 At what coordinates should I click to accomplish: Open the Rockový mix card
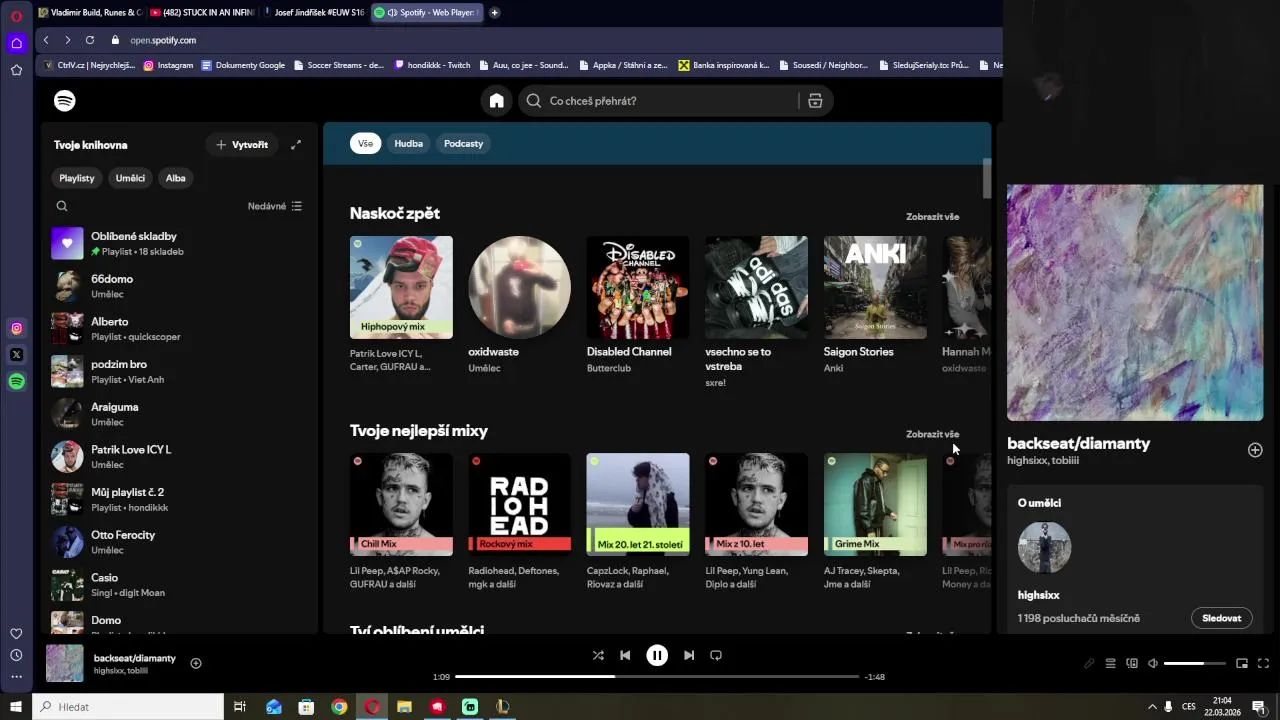point(519,521)
